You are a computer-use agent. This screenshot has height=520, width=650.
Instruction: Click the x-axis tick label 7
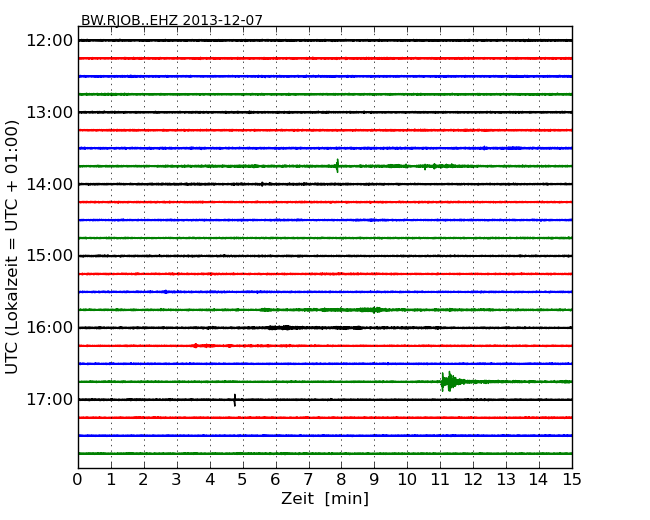[x=308, y=480]
